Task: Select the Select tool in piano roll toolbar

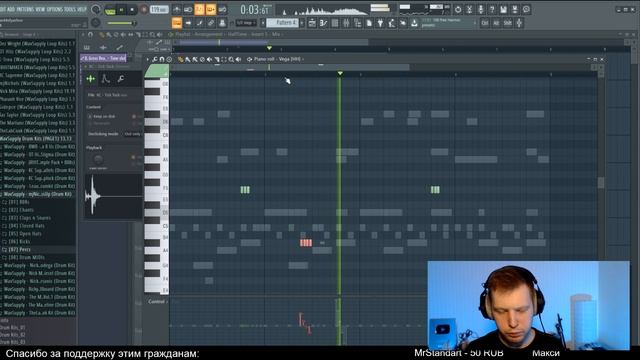Action: (x=224, y=60)
